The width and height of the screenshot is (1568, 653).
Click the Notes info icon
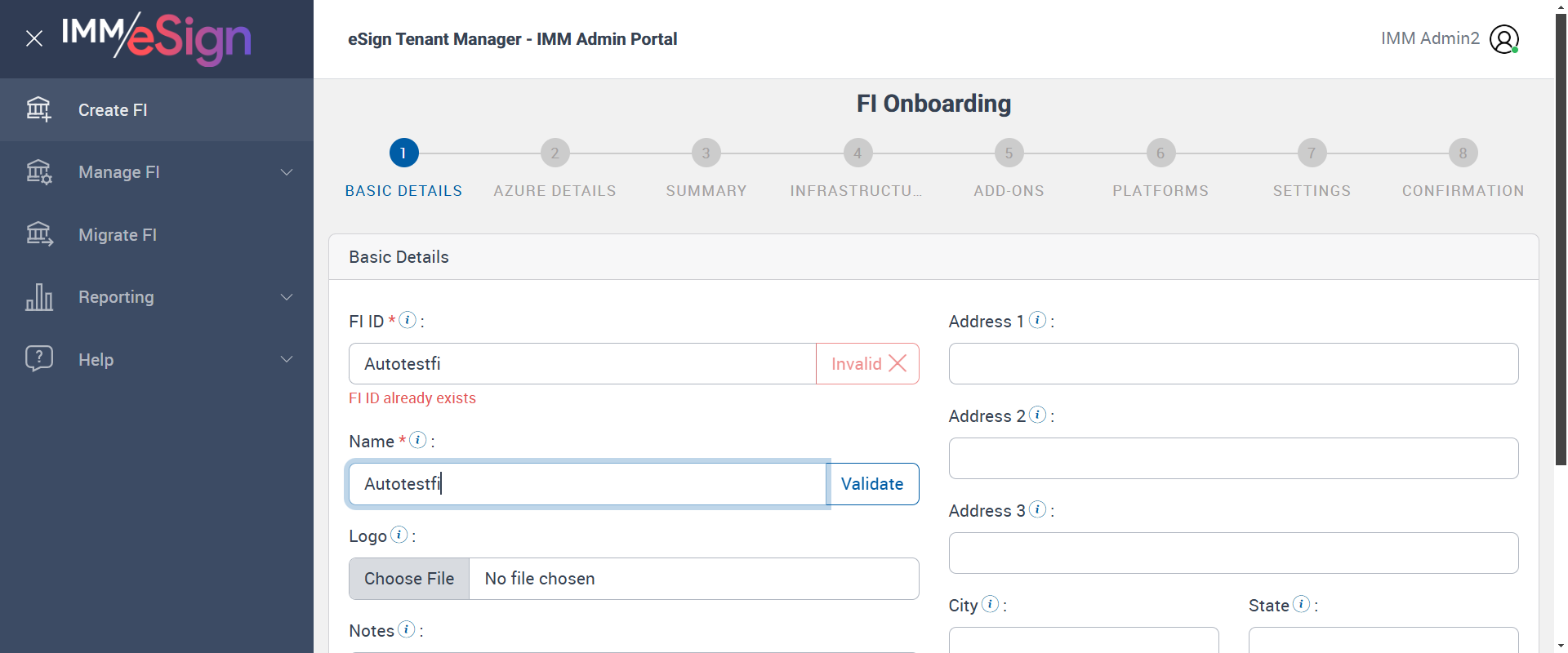click(406, 629)
